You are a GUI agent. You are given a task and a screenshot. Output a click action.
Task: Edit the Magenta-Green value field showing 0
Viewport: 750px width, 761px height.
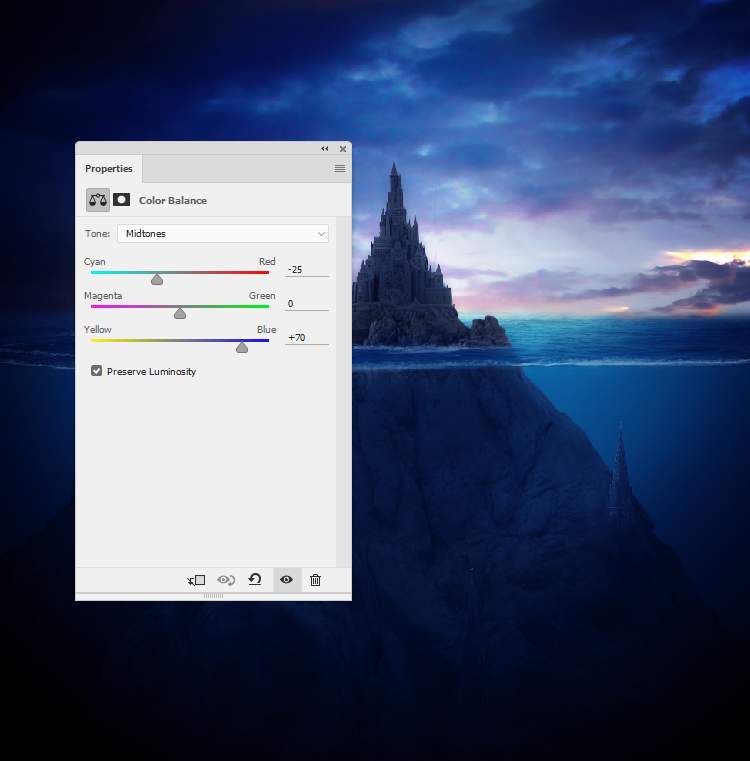307,304
